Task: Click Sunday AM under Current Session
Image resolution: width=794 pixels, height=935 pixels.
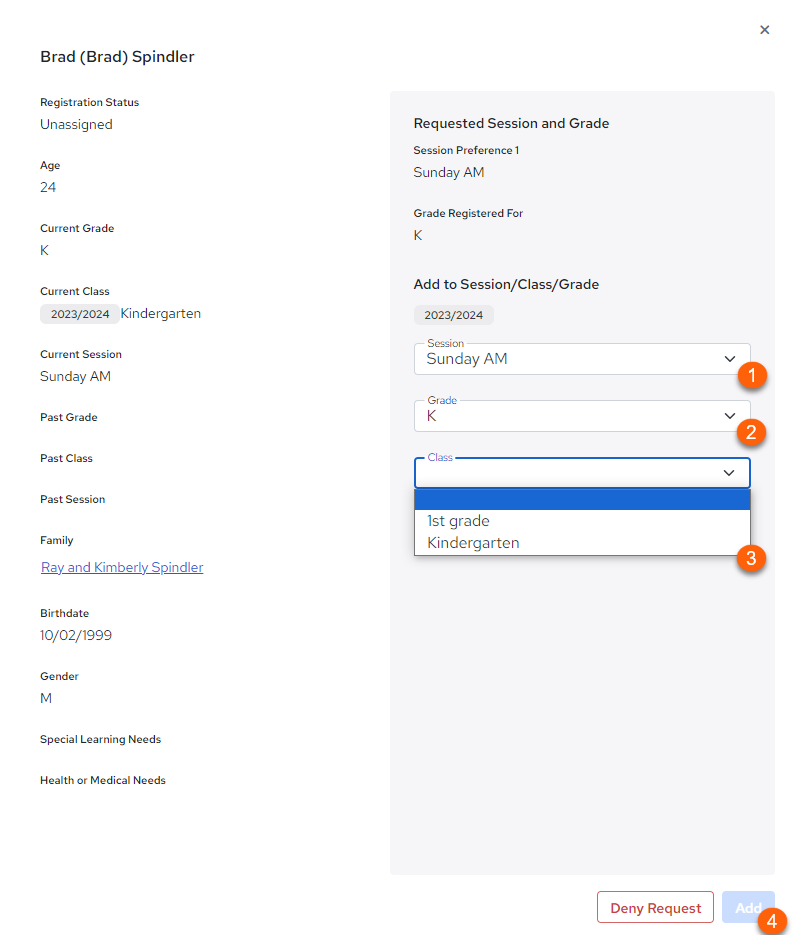Action: point(75,376)
